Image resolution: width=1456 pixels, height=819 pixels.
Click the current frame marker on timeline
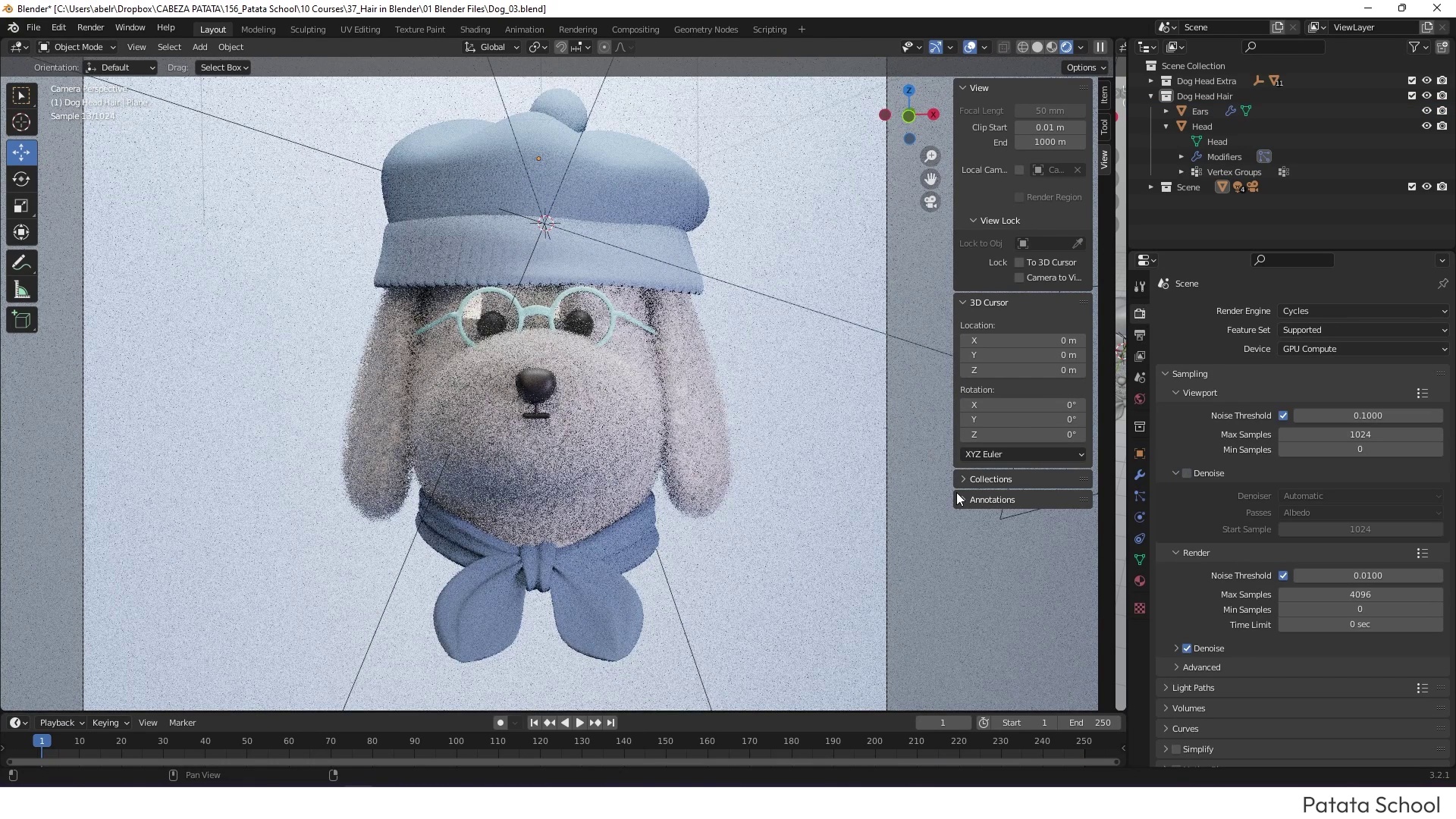pyautogui.click(x=42, y=741)
